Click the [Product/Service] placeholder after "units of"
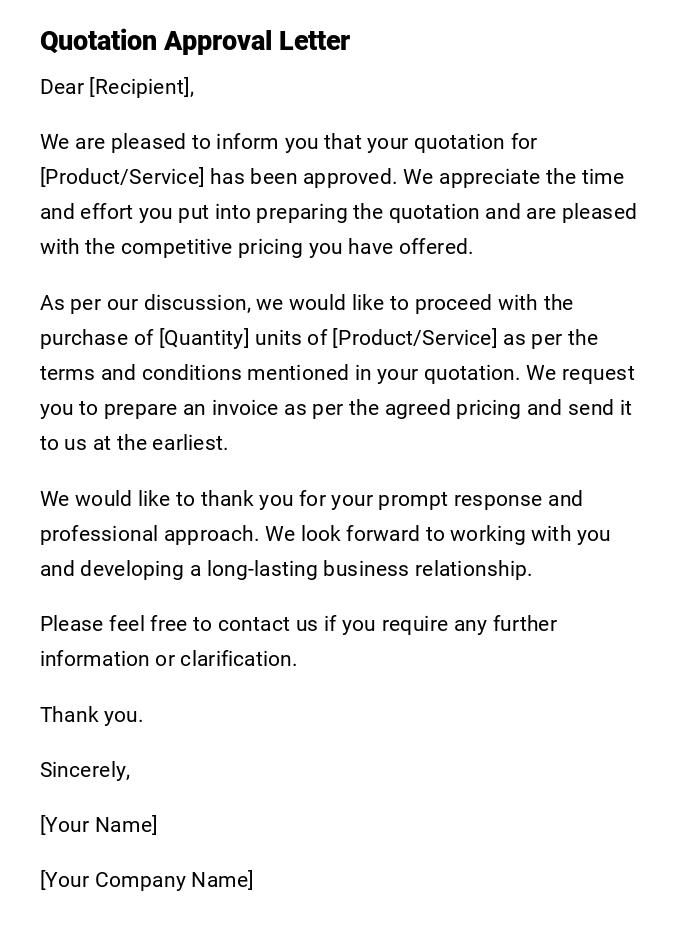This screenshot has height=942, width=700. [415, 338]
